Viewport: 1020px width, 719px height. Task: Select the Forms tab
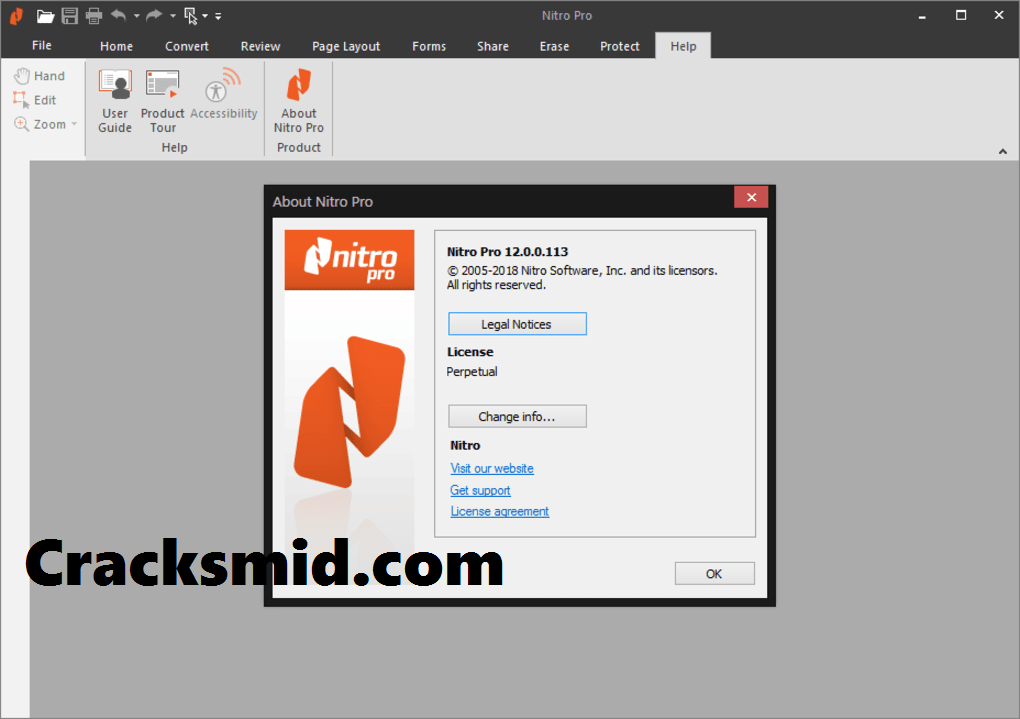point(429,46)
